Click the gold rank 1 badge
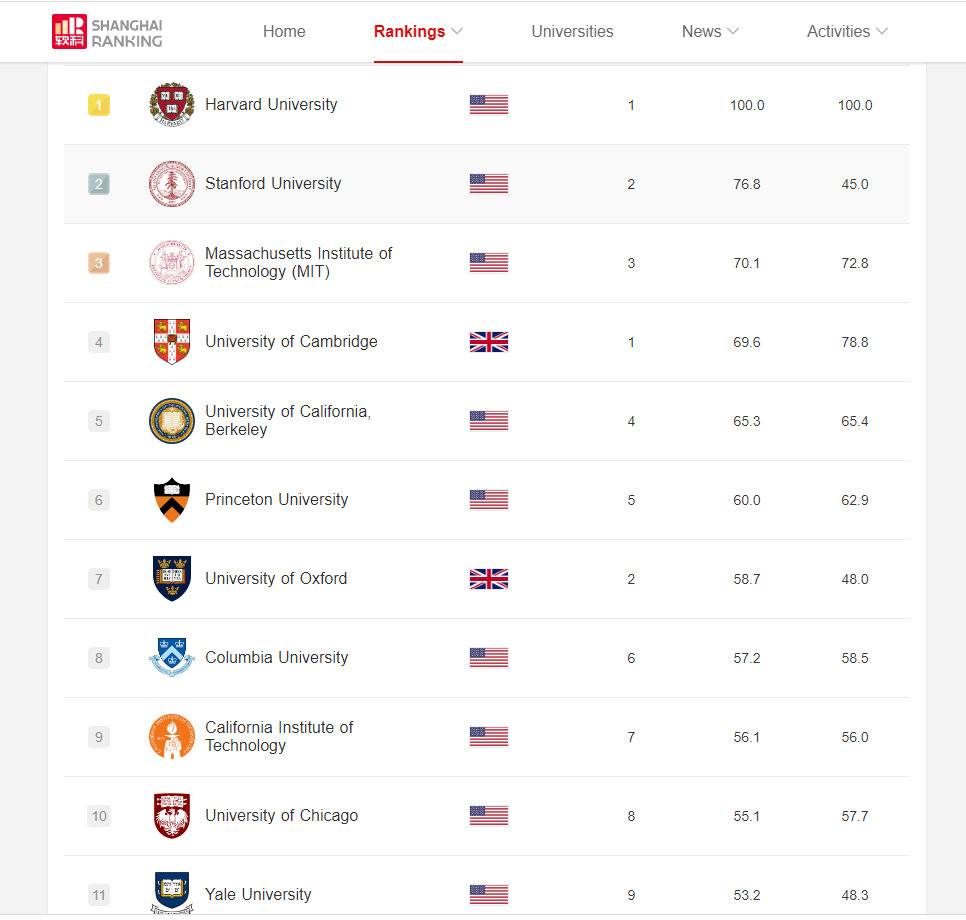 (98, 105)
